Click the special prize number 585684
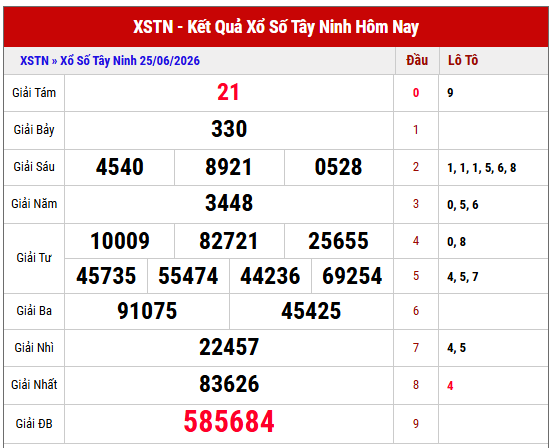553x448 pixels. pyautogui.click(x=229, y=421)
